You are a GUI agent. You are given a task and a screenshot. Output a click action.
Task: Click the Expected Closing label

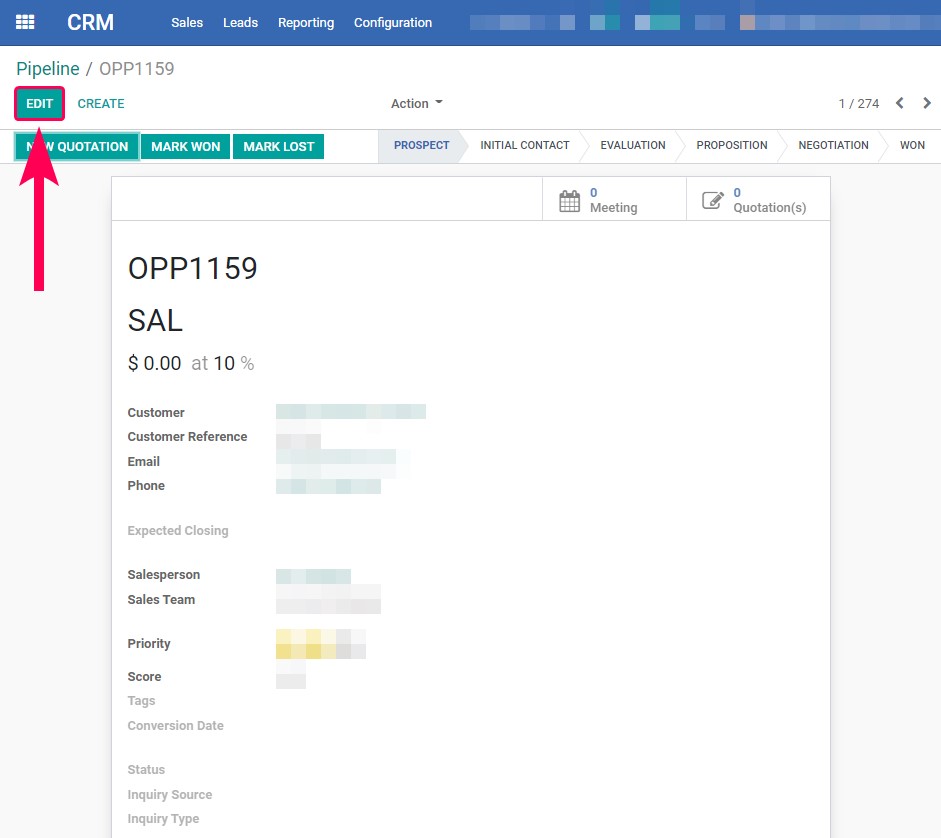point(178,531)
